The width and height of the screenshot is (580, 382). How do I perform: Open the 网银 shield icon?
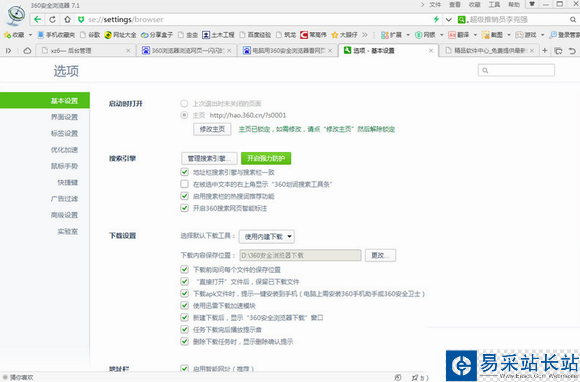click(x=418, y=35)
